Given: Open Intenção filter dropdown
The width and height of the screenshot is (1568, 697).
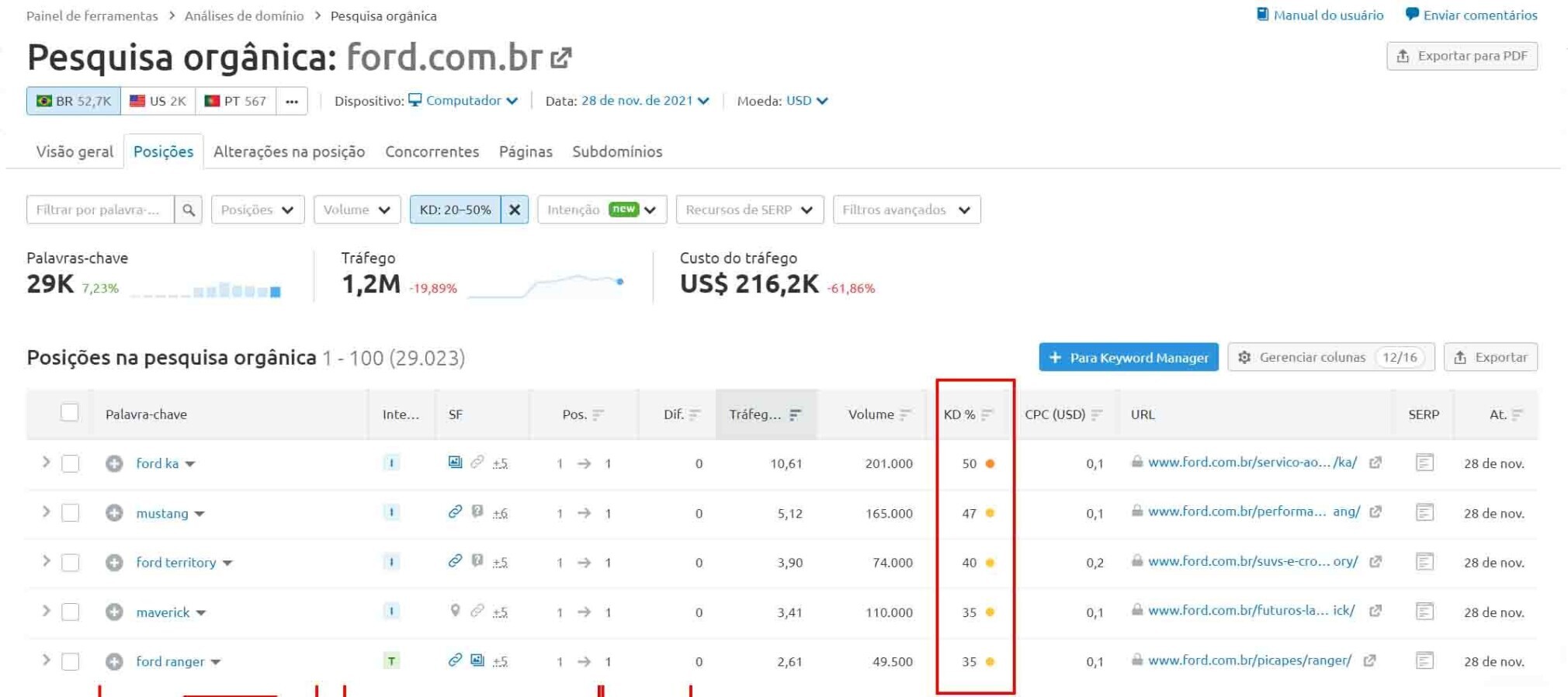Looking at the screenshot, I should tap(602, 210).
